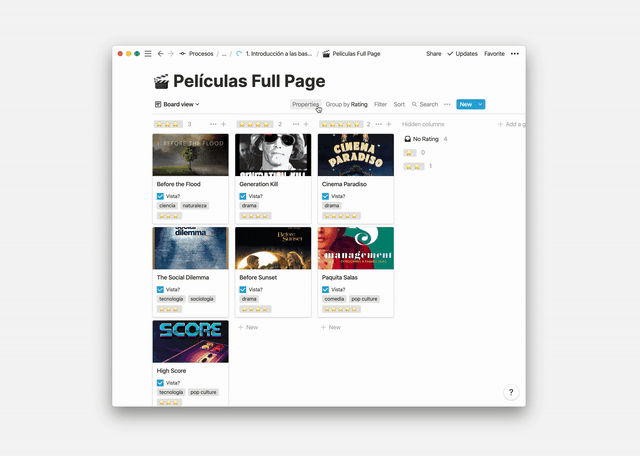Screen dimensions: 640x456
Task: Expand the Board view switcher dropdown
Action: tap(177, 105)
